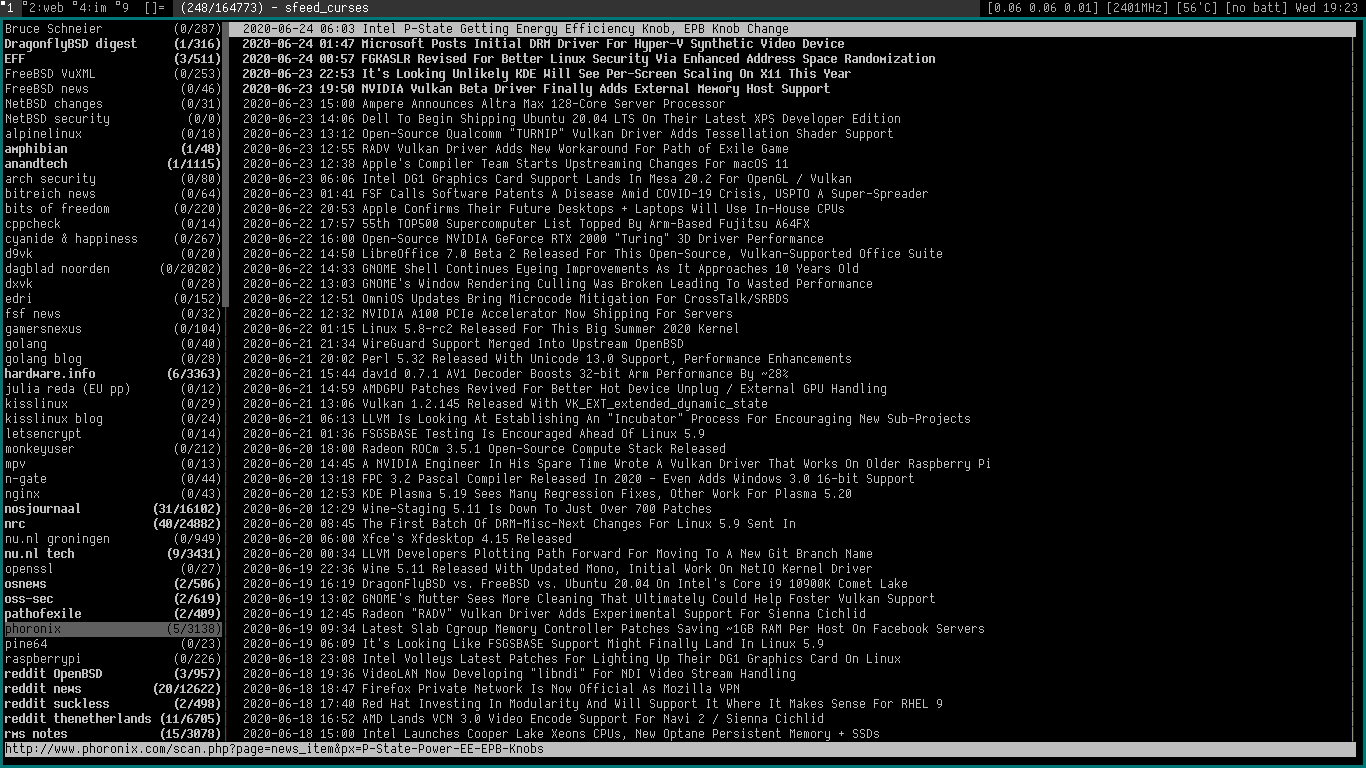Screen dimensions: 1366x768
Task: Select the nosjournaal feed in sidebar
Action: click(x=43, y=509)
